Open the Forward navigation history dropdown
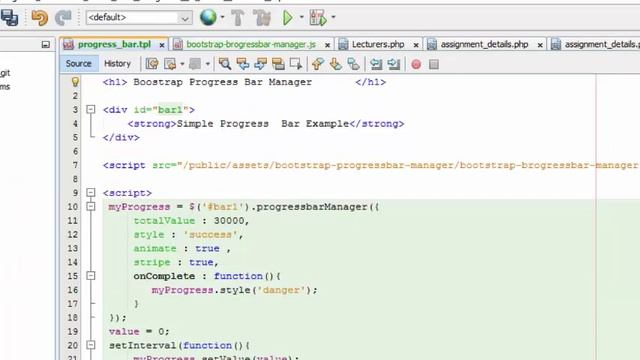Image resolution: width=640 pixels, height=360 pixels. (207, 64)
